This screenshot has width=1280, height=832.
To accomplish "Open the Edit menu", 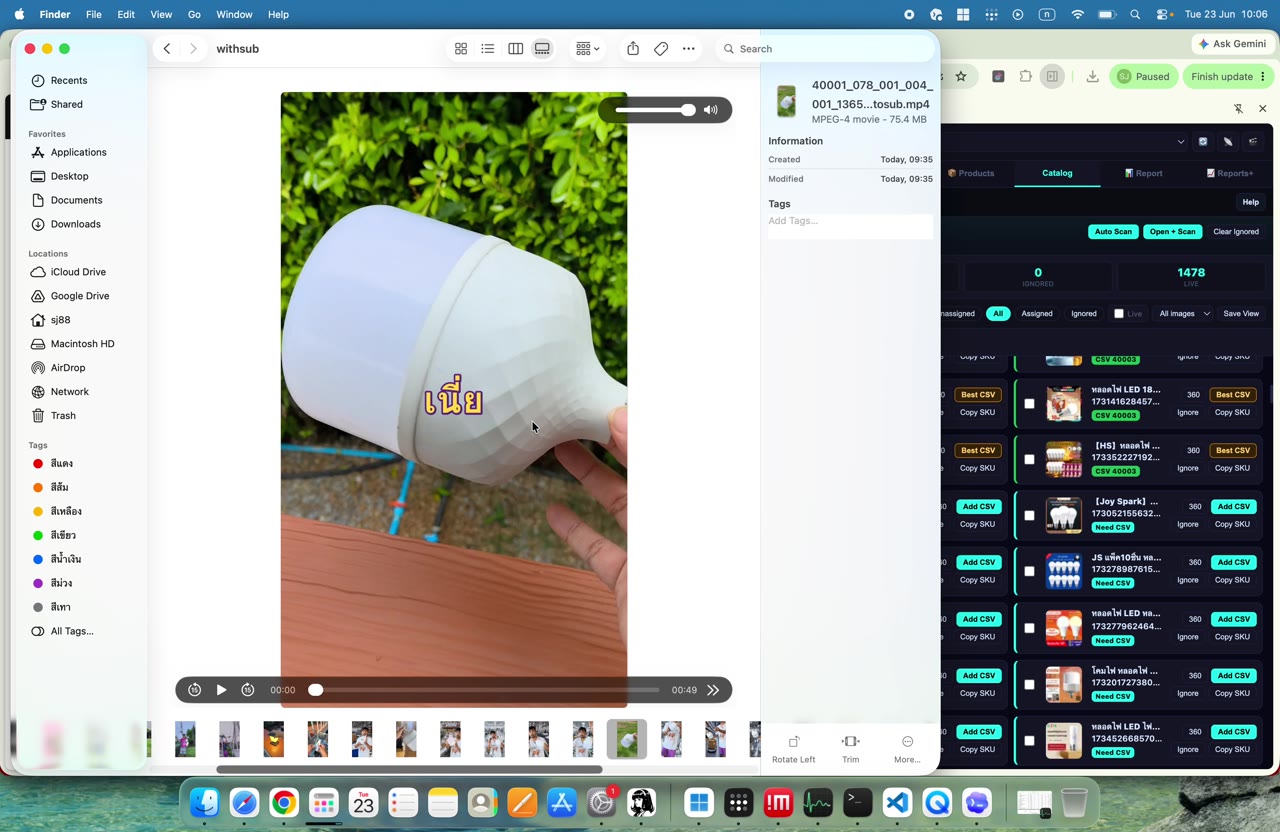I will 126,14.
